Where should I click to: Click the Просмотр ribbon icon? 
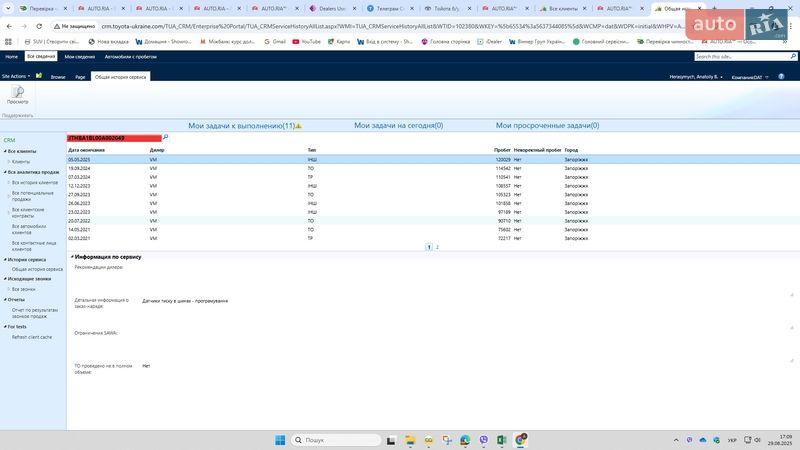pos(17,95)
